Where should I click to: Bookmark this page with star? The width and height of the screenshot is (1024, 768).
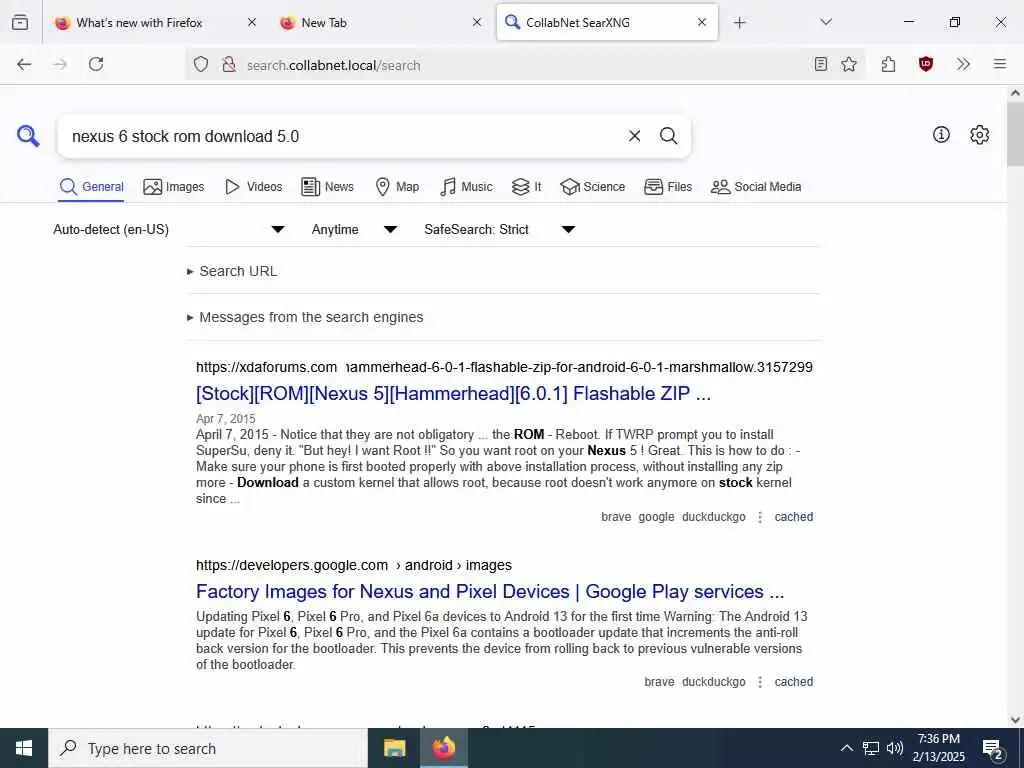click(849, 64)
